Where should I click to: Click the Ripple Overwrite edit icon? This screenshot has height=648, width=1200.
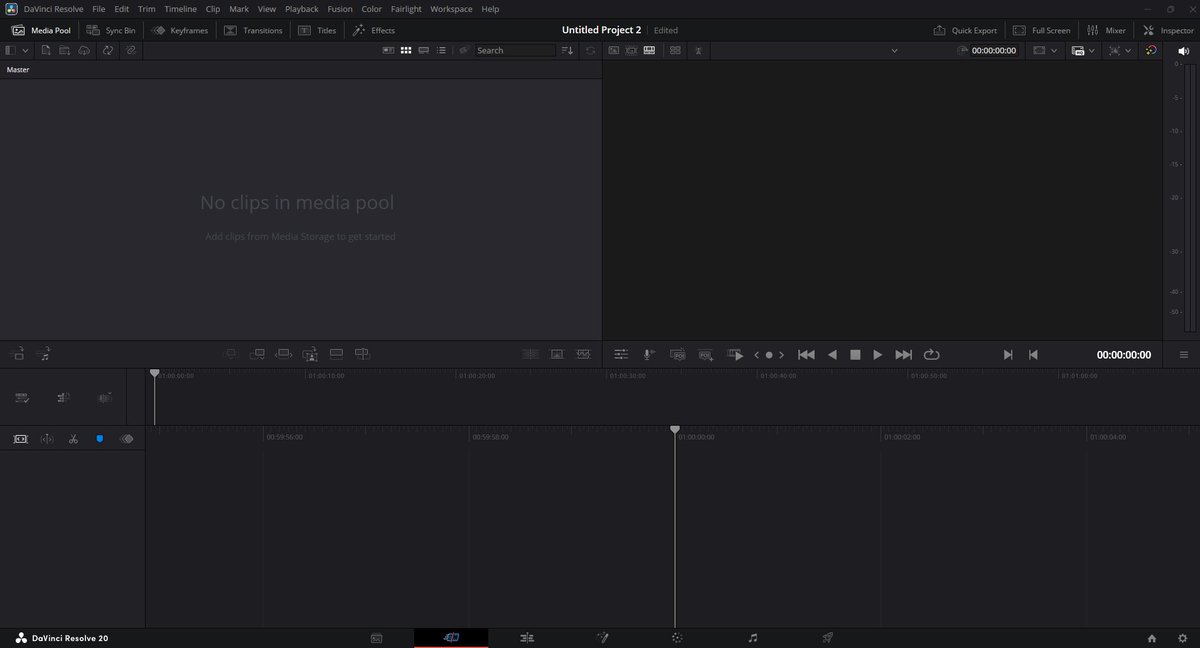tap(284, 354)
